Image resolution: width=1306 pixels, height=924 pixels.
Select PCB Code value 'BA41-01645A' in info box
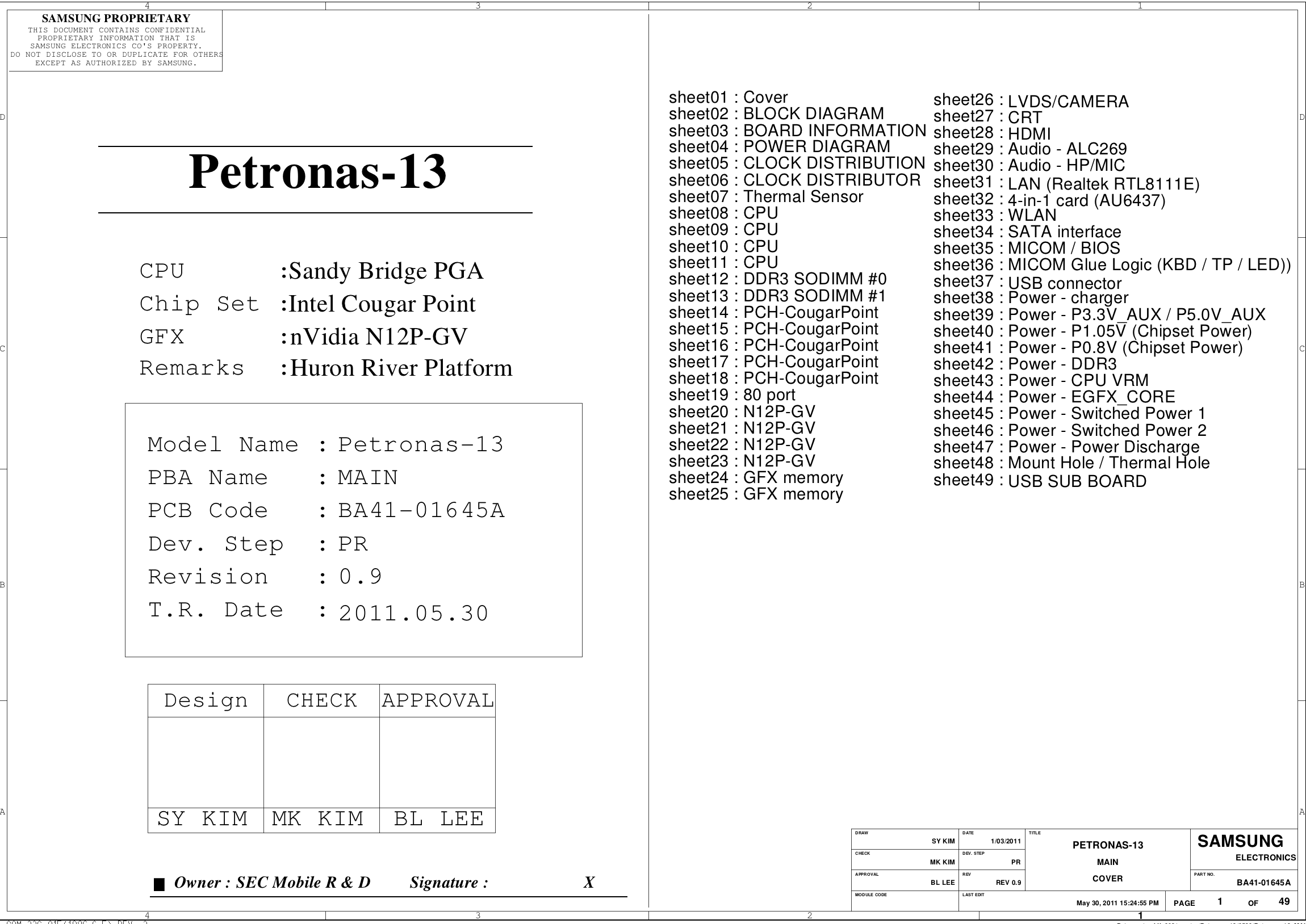pos(421,510)
